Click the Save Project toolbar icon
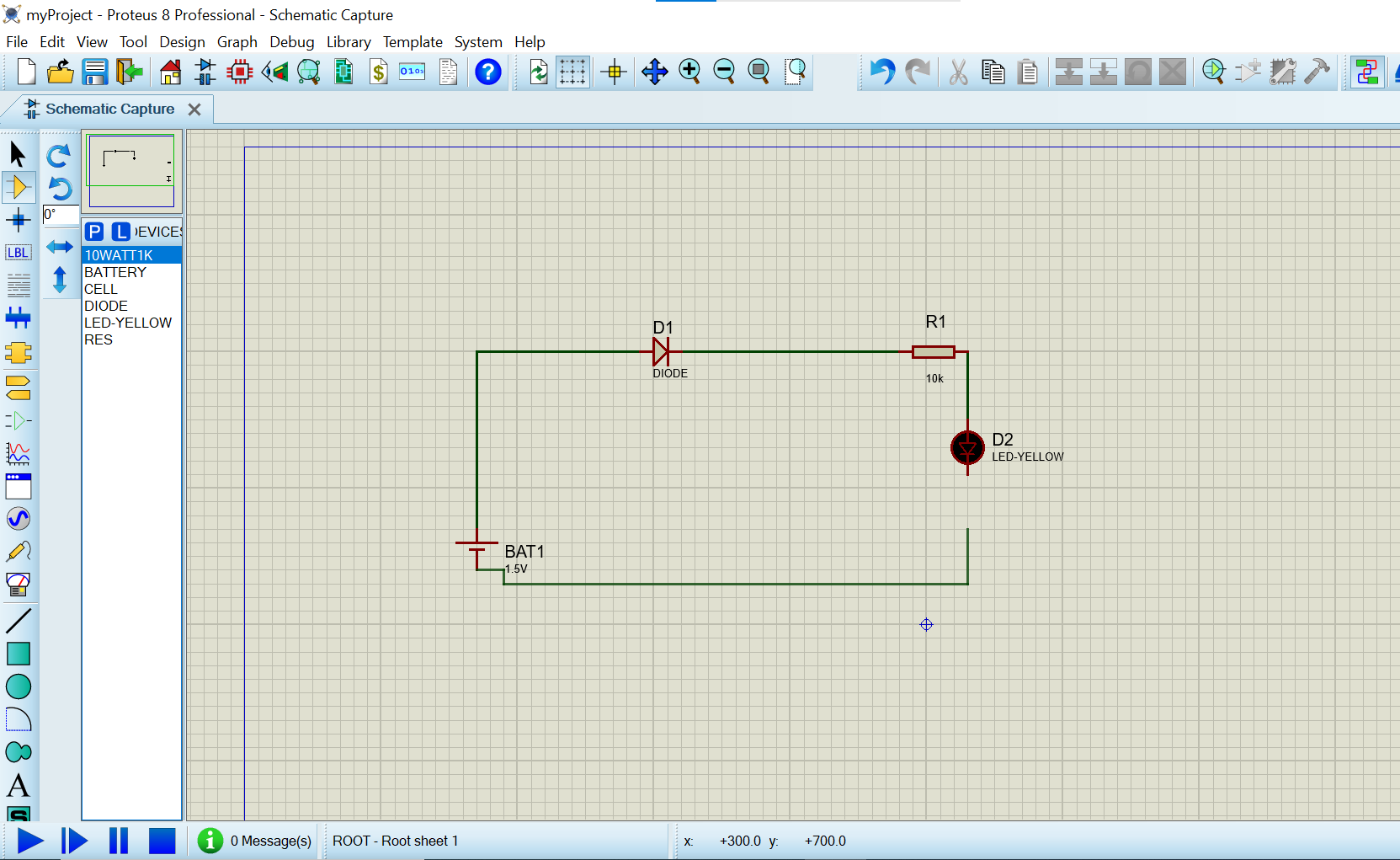 click(x=95, y=72)
